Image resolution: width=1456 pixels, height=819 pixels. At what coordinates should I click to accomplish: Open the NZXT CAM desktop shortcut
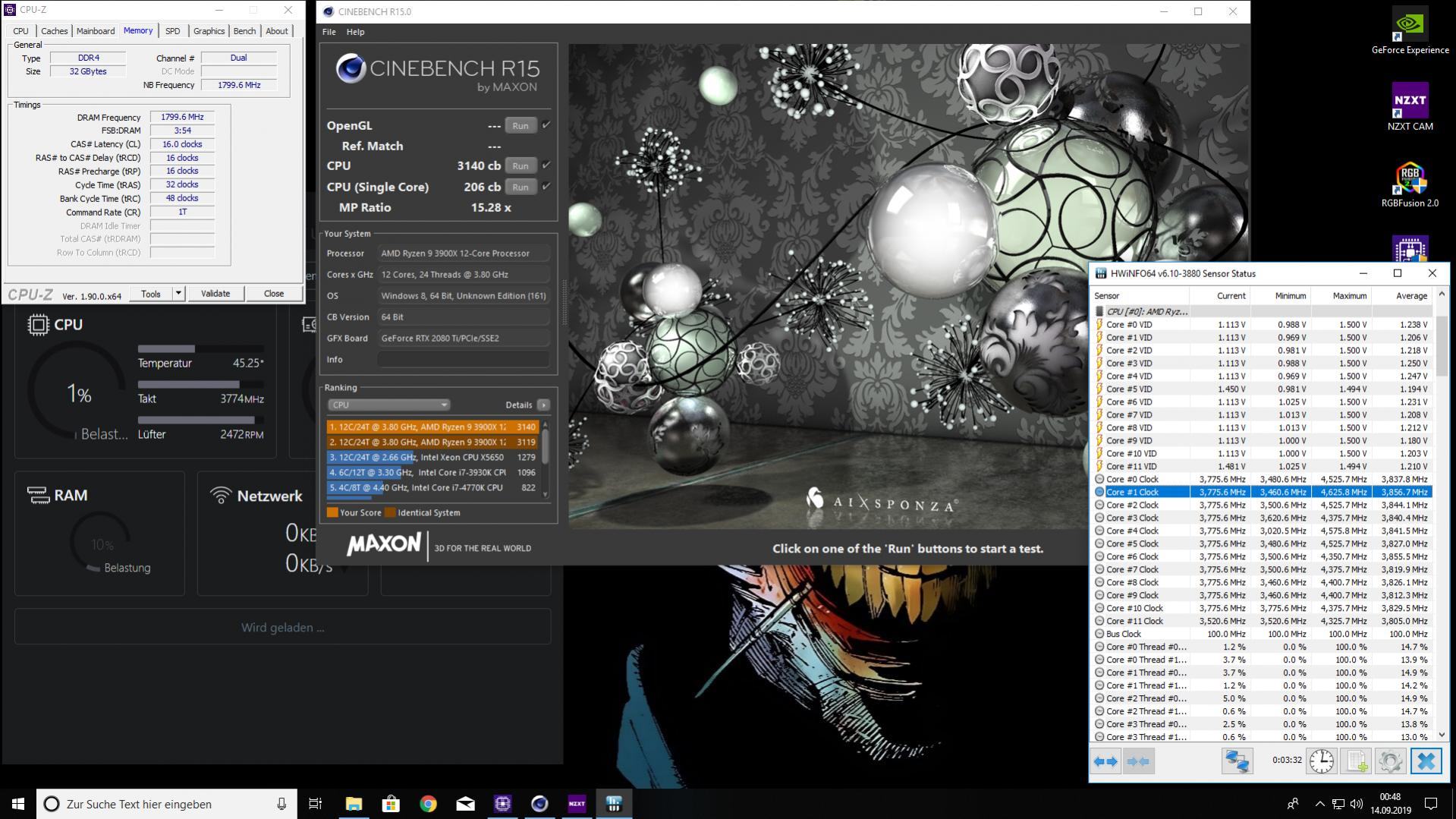(1410, 107)
